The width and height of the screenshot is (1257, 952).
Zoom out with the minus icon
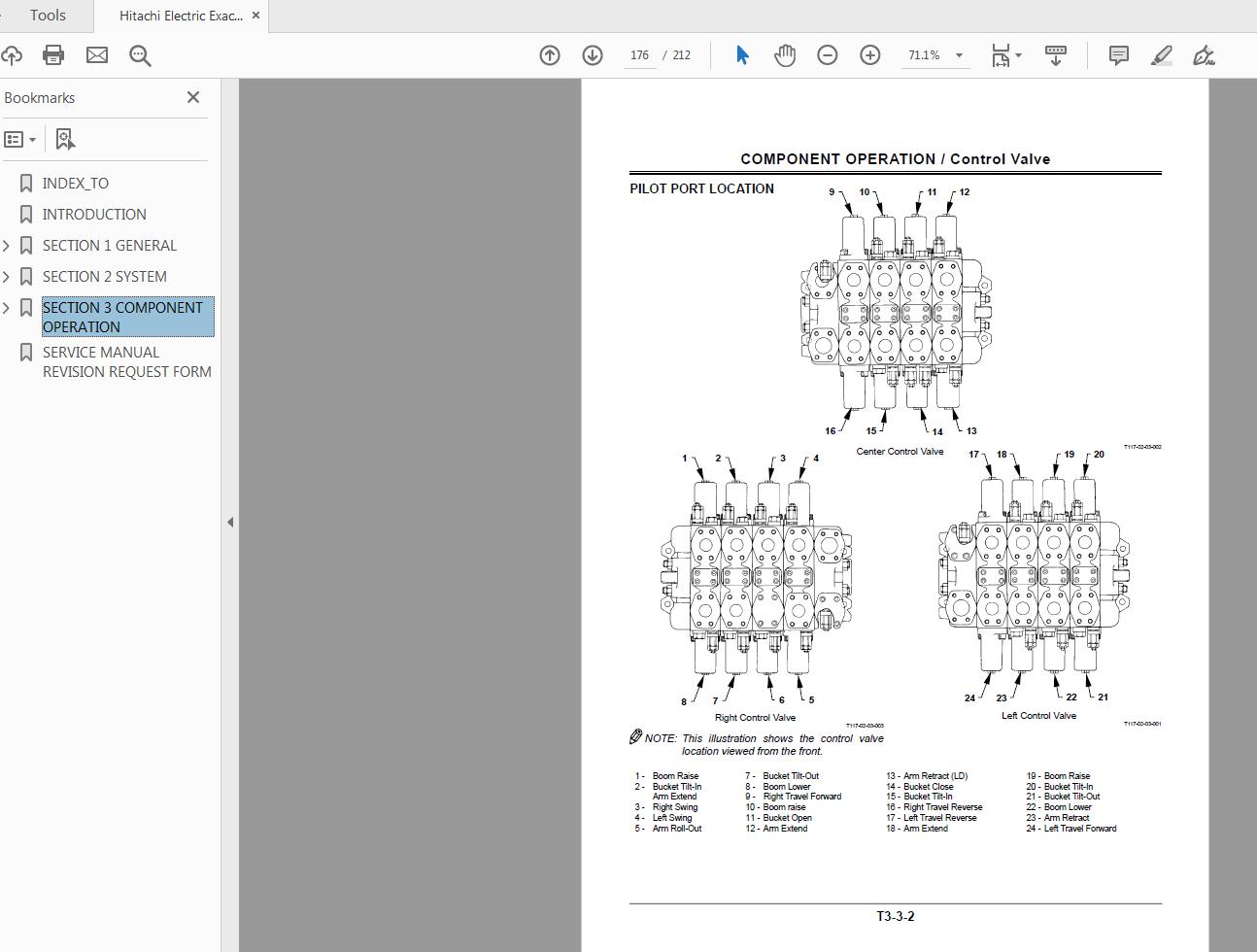tap(828, 55)
